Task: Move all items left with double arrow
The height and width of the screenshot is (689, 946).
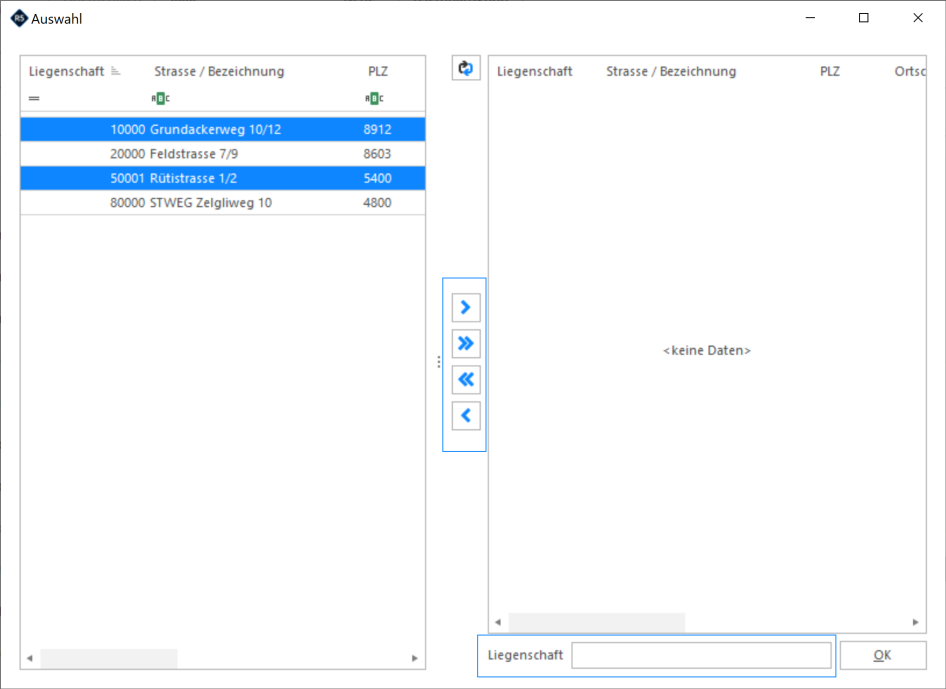Action: click(466, 379)
